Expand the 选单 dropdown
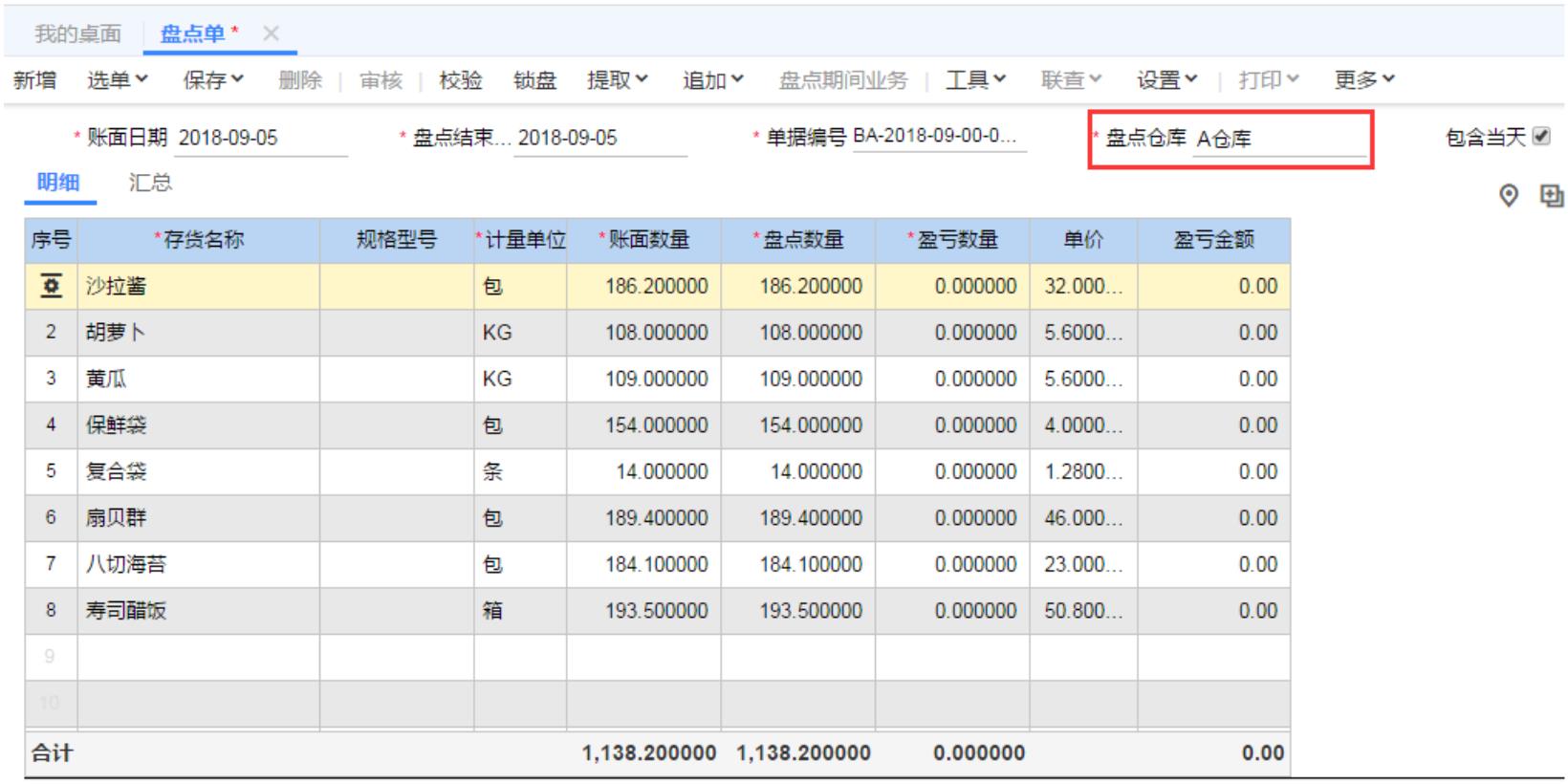This screenshot has height=784, width=1568. [117, 80]
